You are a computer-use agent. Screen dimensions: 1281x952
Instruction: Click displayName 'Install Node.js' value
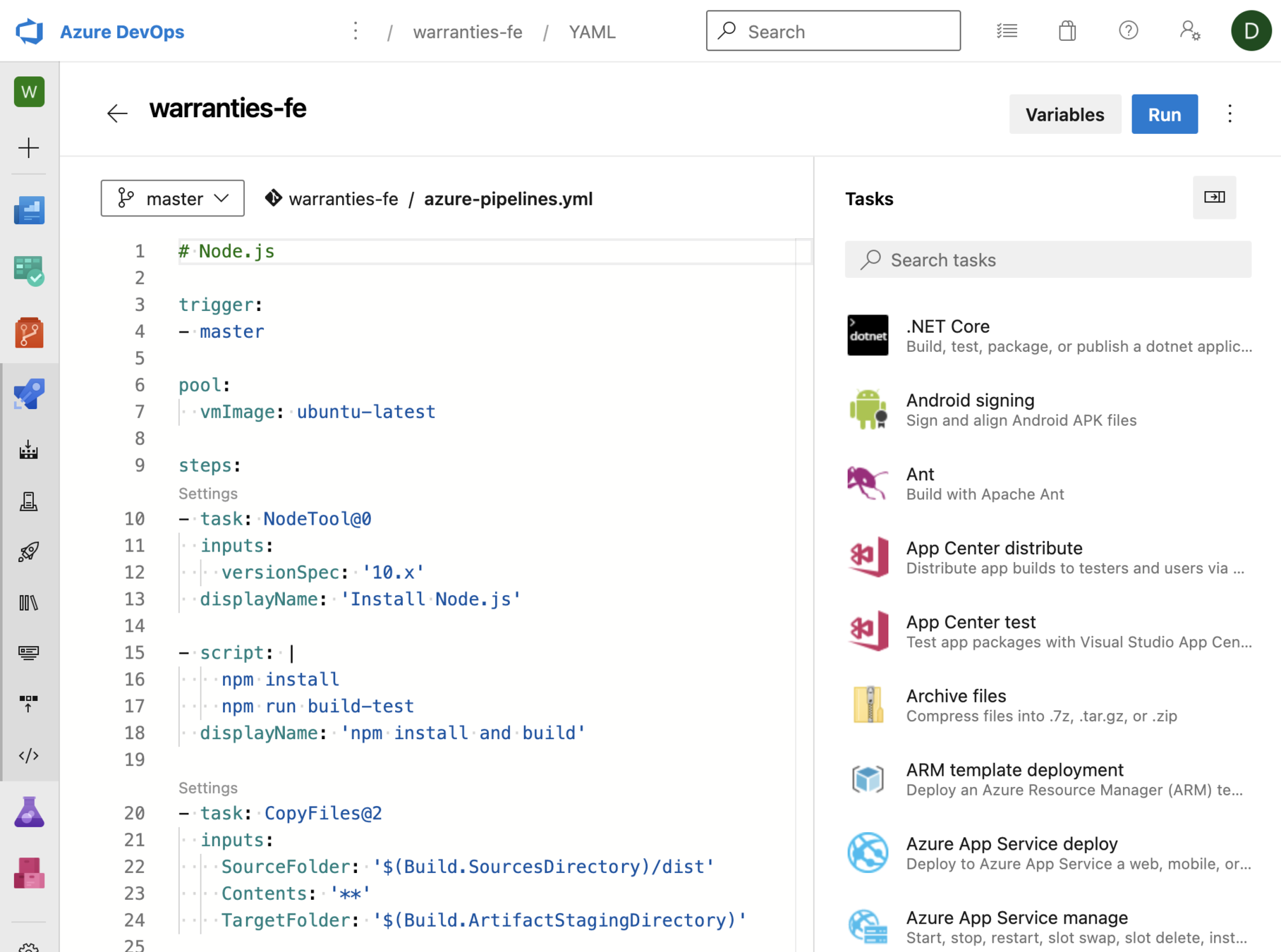coord(430,599)
